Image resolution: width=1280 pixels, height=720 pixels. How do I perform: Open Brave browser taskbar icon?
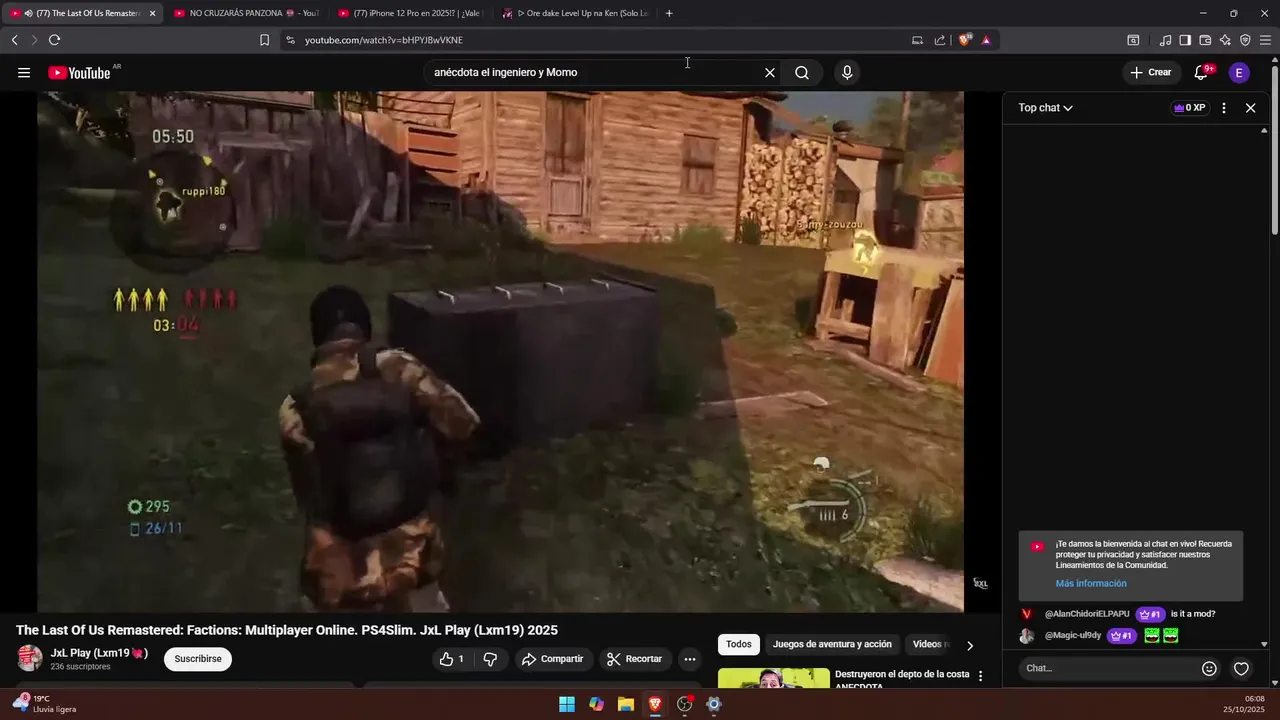pyautogui.click(x=655, y=704)
